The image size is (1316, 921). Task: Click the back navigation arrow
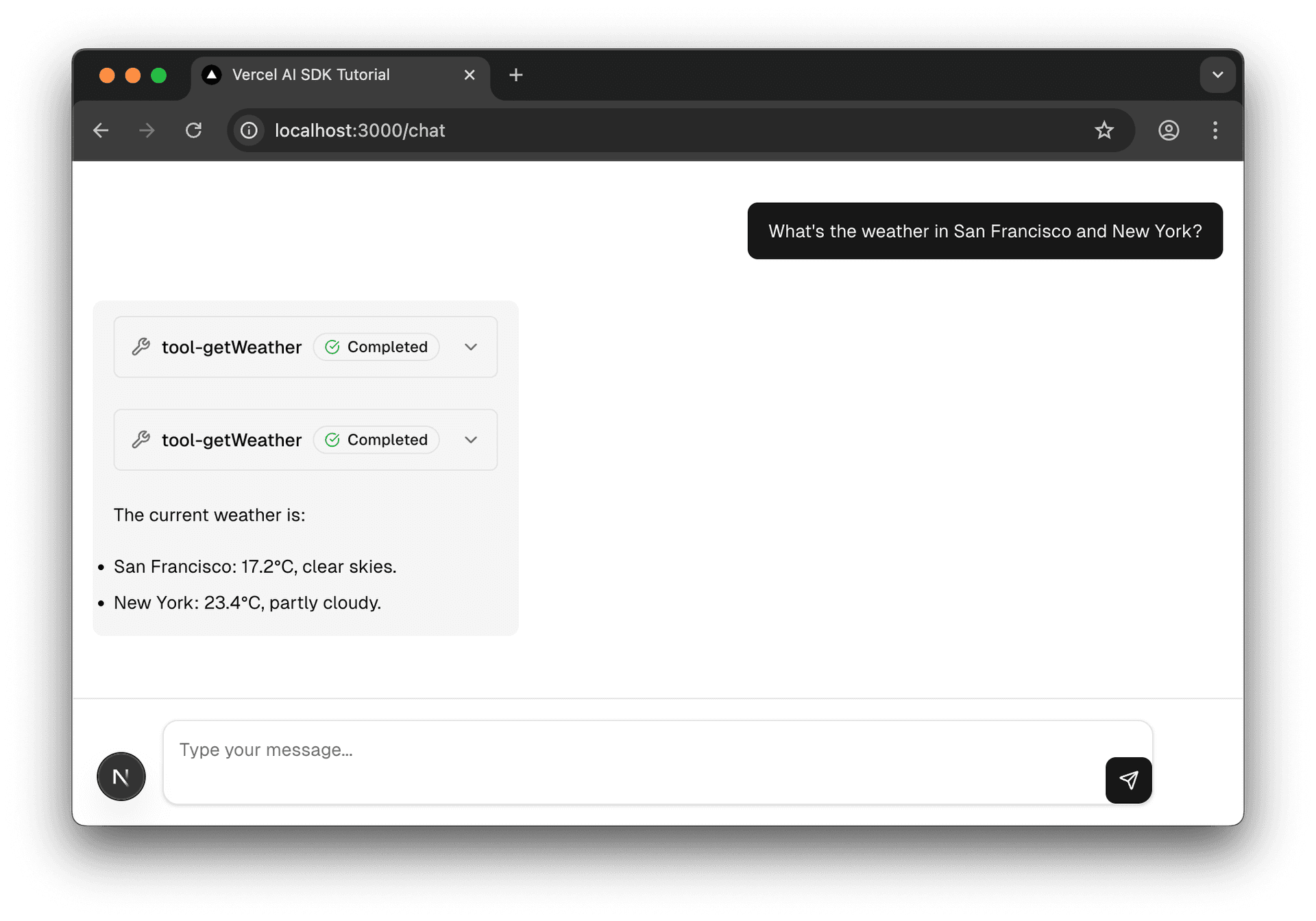(x=101, y=130)
